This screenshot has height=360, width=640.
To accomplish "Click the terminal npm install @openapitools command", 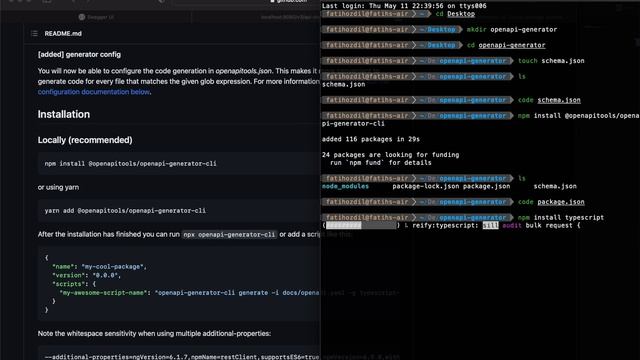I will pos(578,116).
